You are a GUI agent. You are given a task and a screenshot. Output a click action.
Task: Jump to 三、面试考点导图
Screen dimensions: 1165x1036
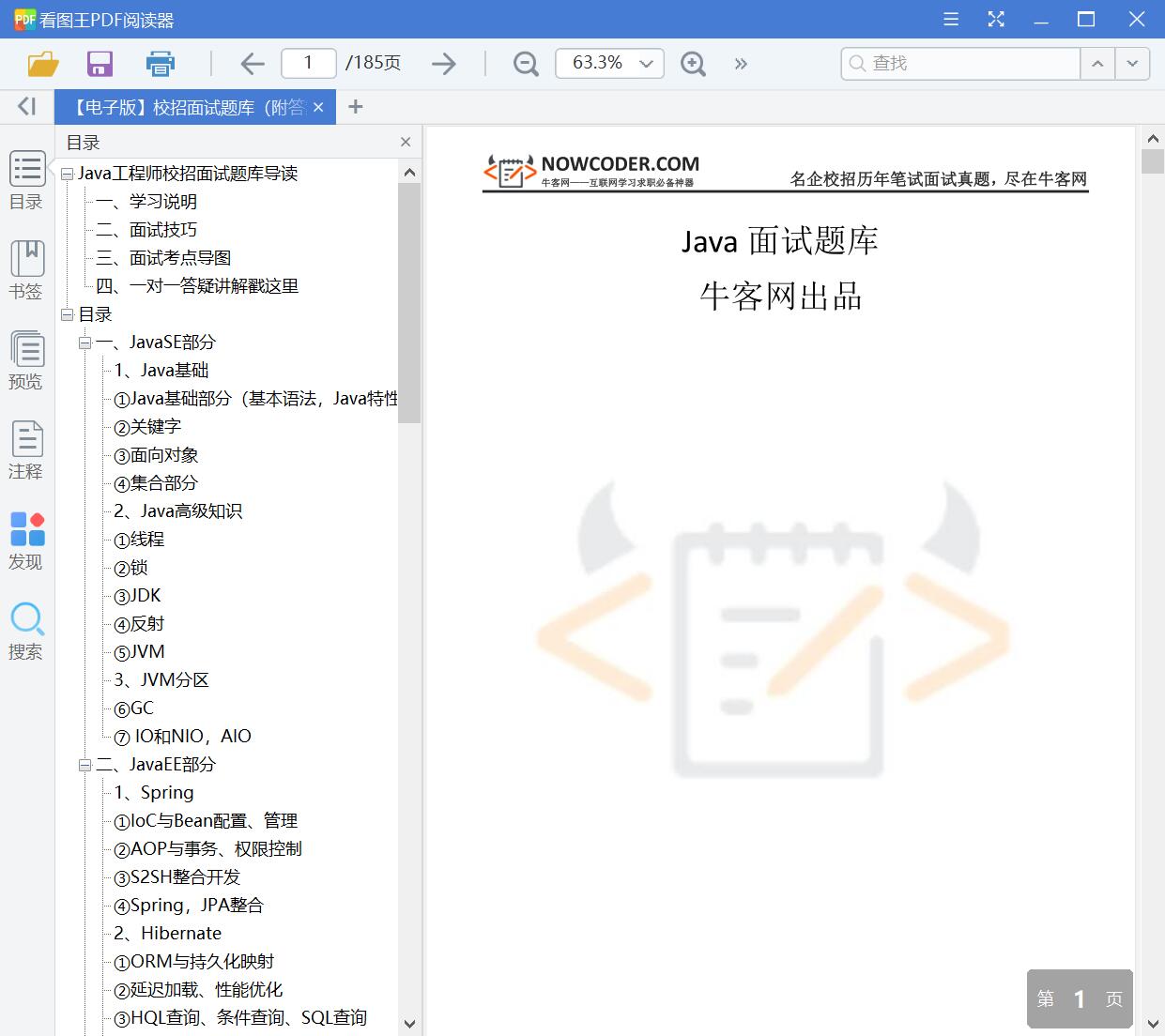pyautogui.click(x=163, y=258)
